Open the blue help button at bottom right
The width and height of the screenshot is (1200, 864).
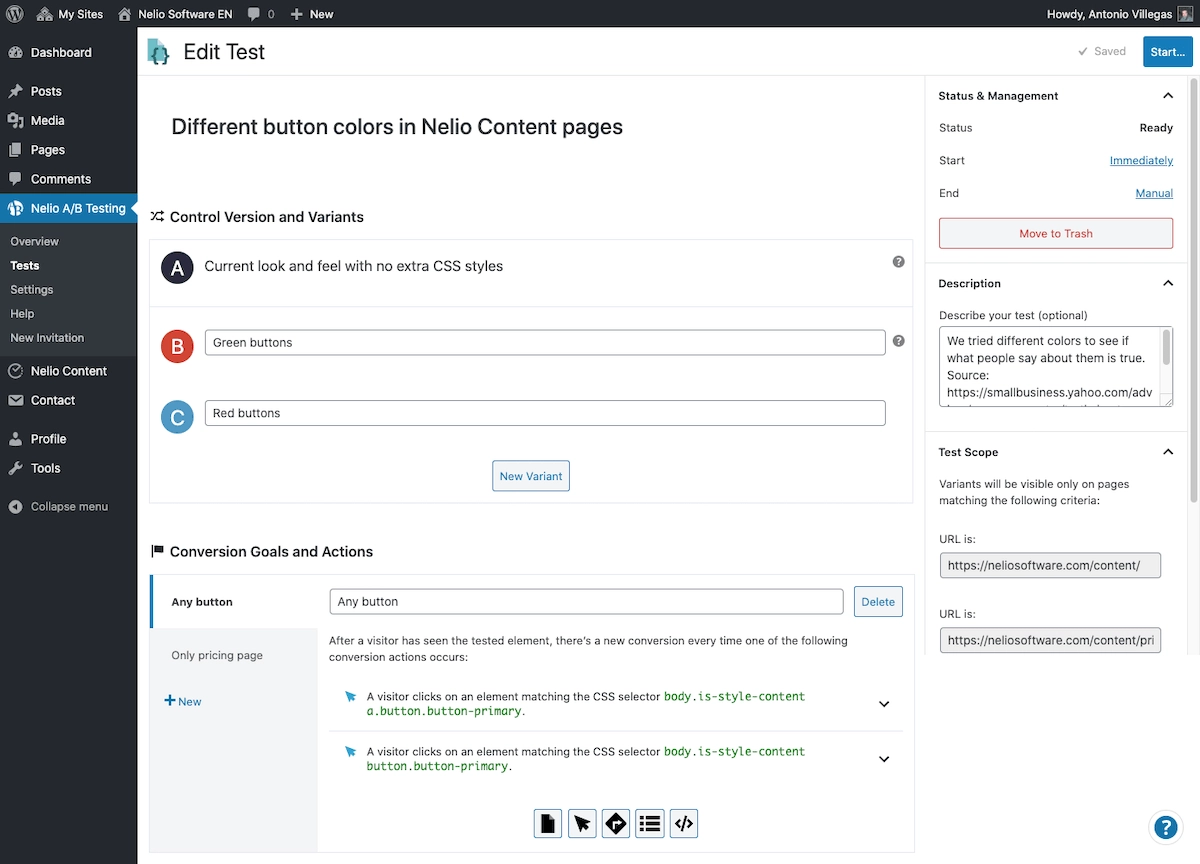1165,827
